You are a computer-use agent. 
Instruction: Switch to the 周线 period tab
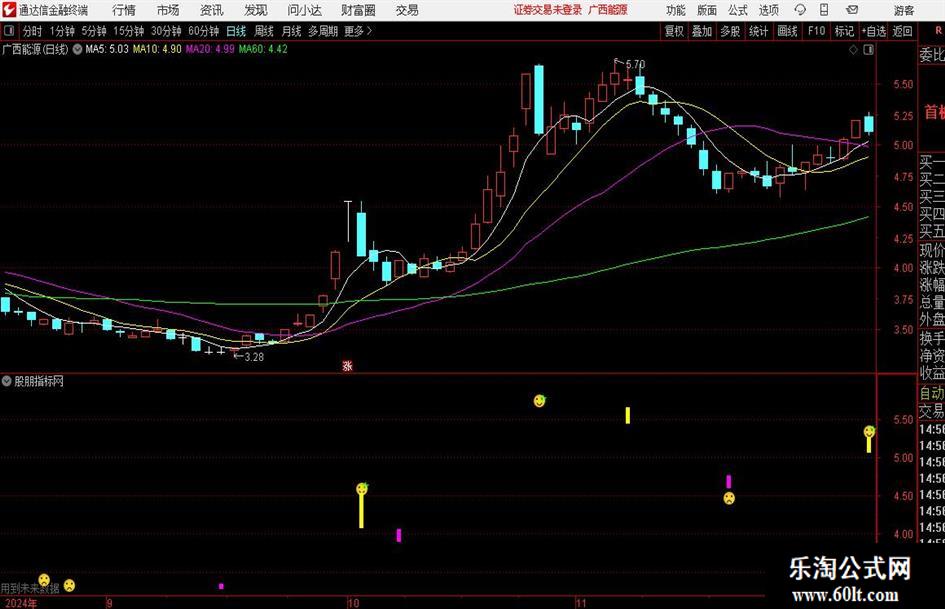[x=264, y=31]
